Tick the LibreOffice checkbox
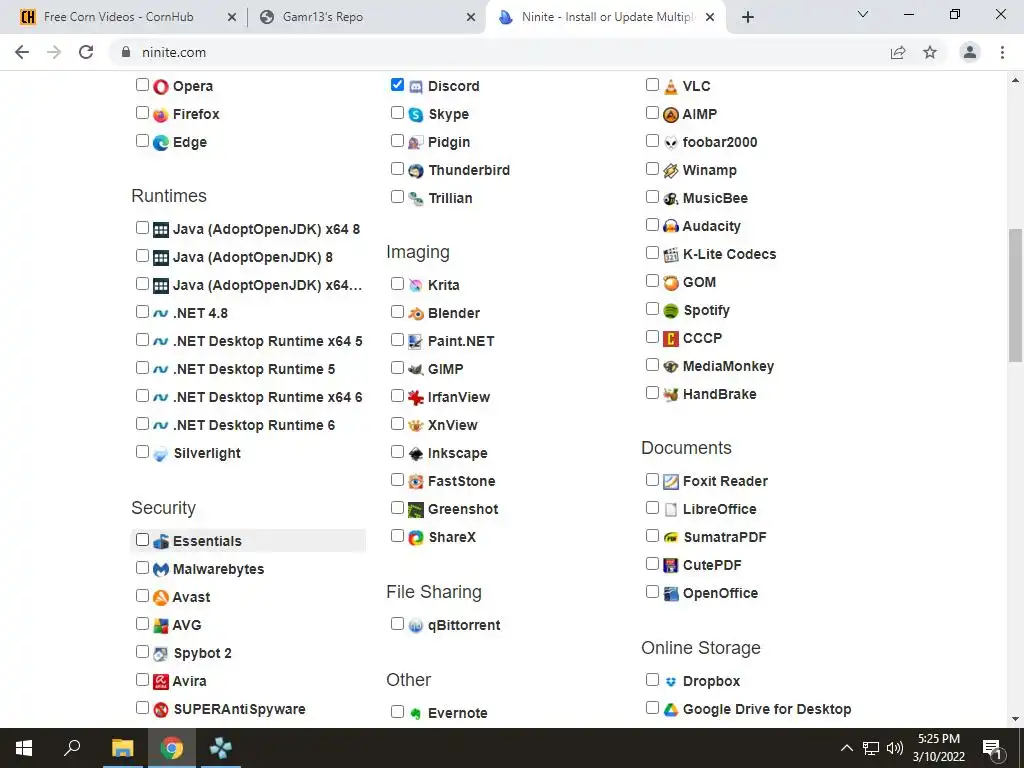The image size is (1024, 768). point(652,507)
